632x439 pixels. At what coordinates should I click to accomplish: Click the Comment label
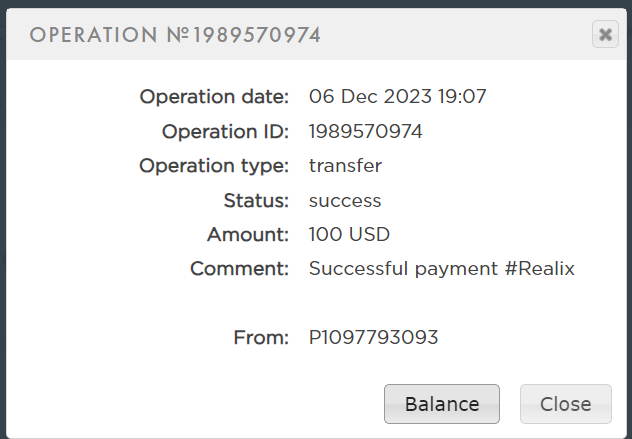(239, 269)
